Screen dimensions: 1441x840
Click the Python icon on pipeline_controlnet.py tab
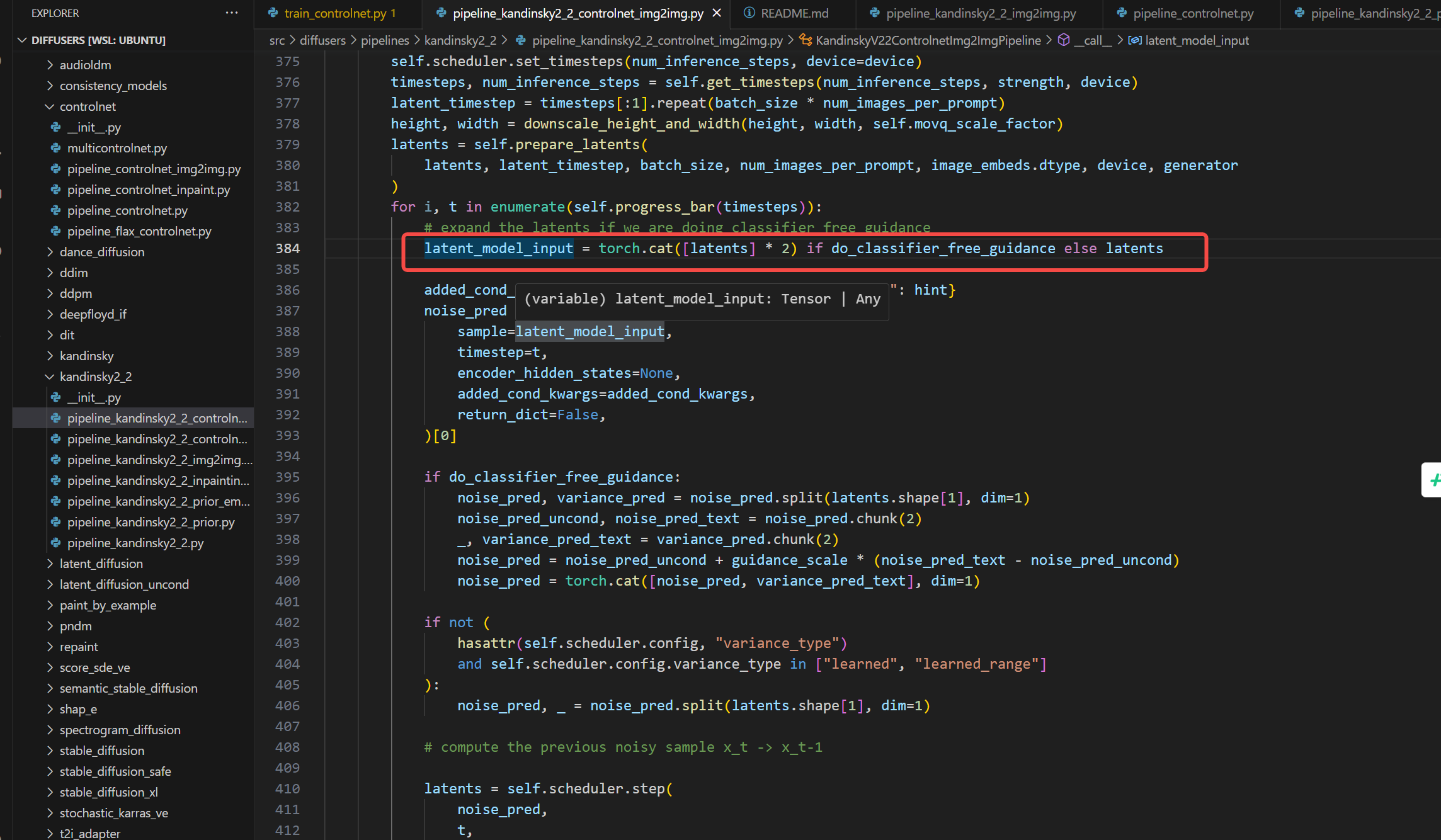(x=1122, y=13)
